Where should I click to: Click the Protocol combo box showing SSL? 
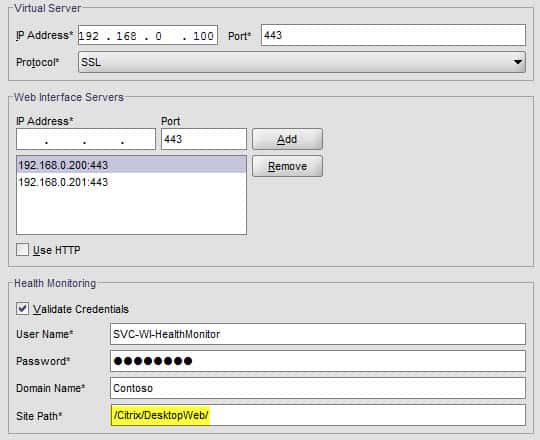click(302, 62)
